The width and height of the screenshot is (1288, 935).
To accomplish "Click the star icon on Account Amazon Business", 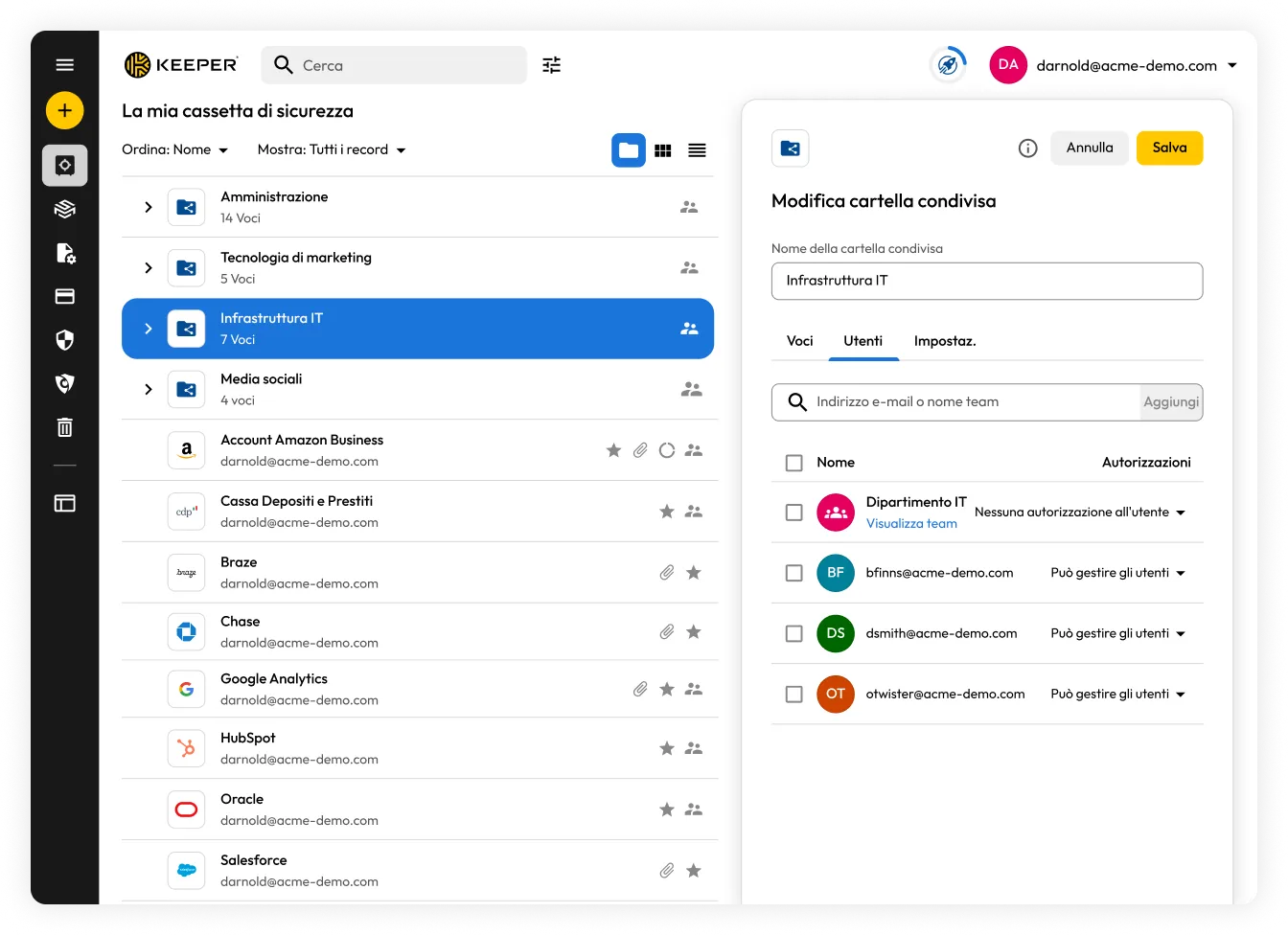I will (613, 450).
